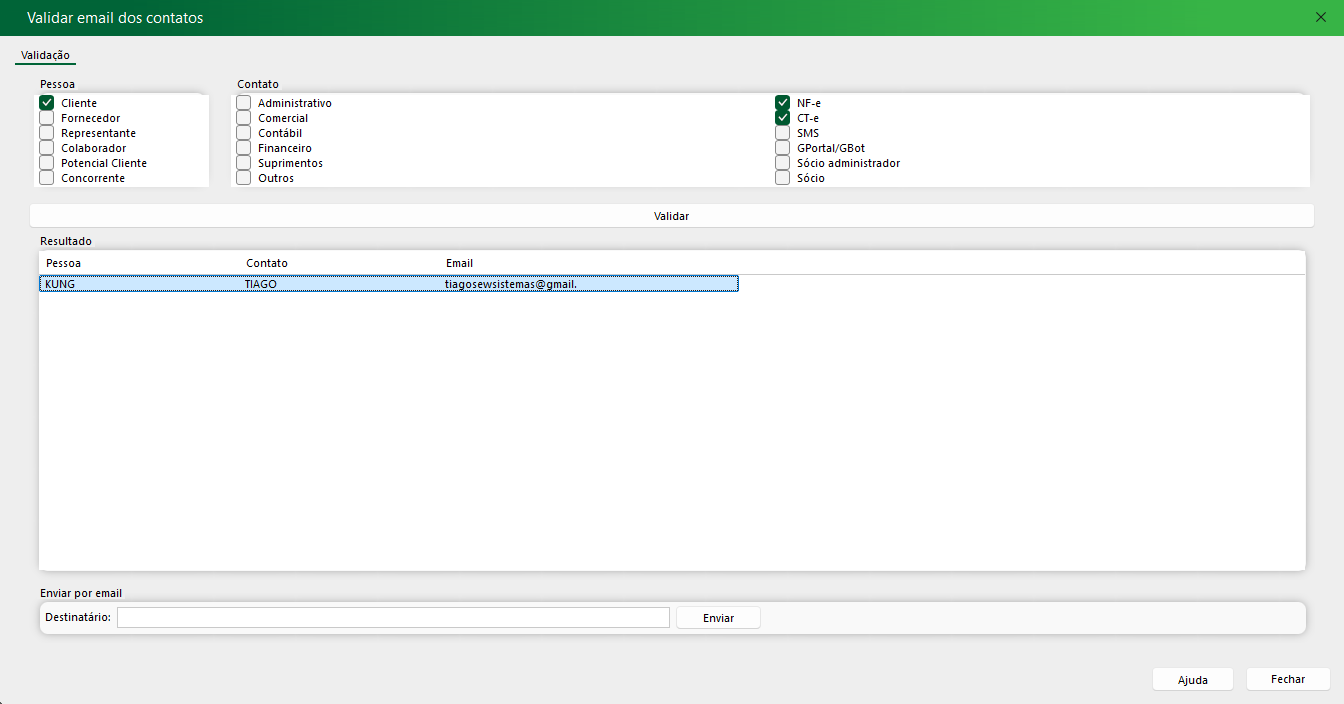Select the Colaborador checkbox

point(47,148)
